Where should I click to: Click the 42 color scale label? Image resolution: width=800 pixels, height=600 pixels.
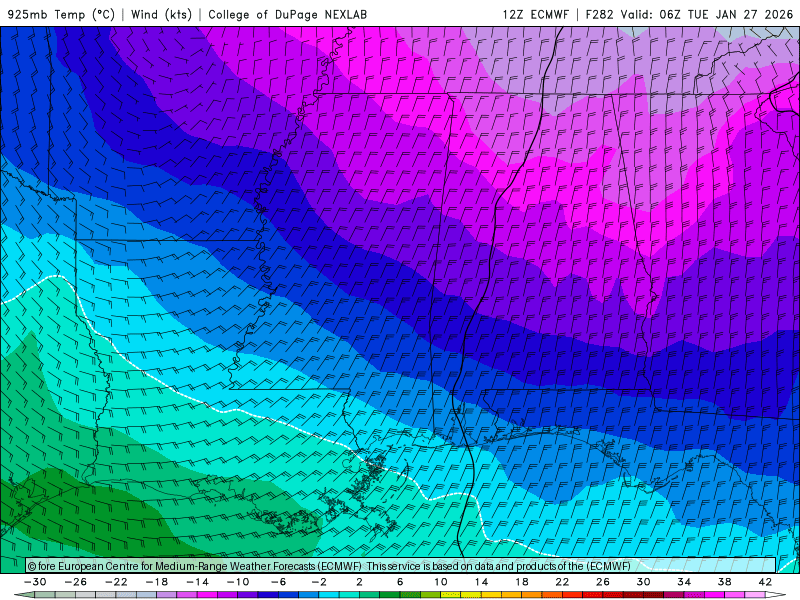(x=765, y=582)
